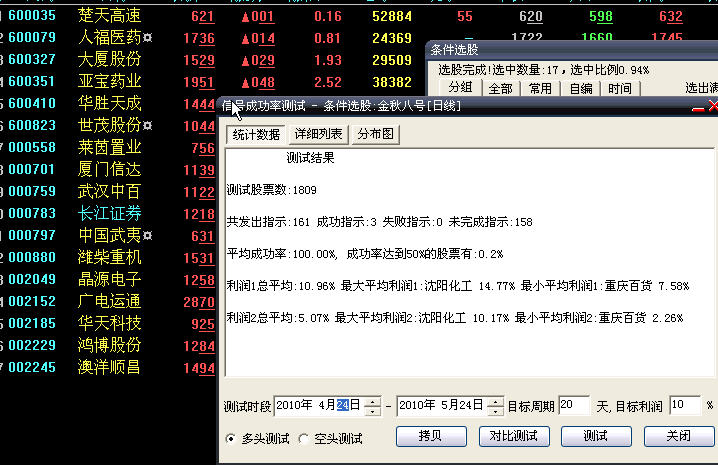Click the 条件选股 window title bar
Screen dimensions: 718x465
(572, 49)
